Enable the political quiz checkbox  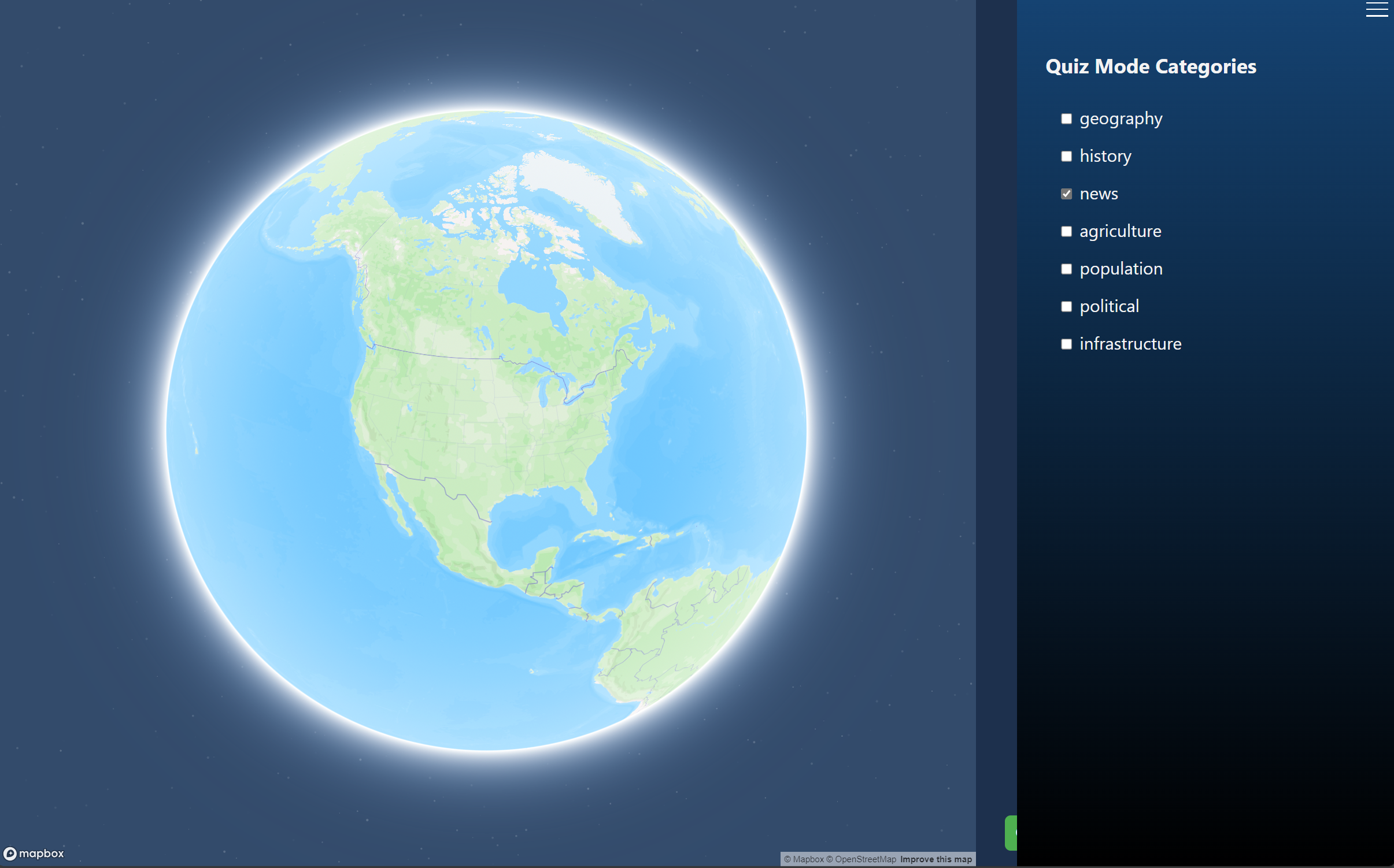[1066, 307]
